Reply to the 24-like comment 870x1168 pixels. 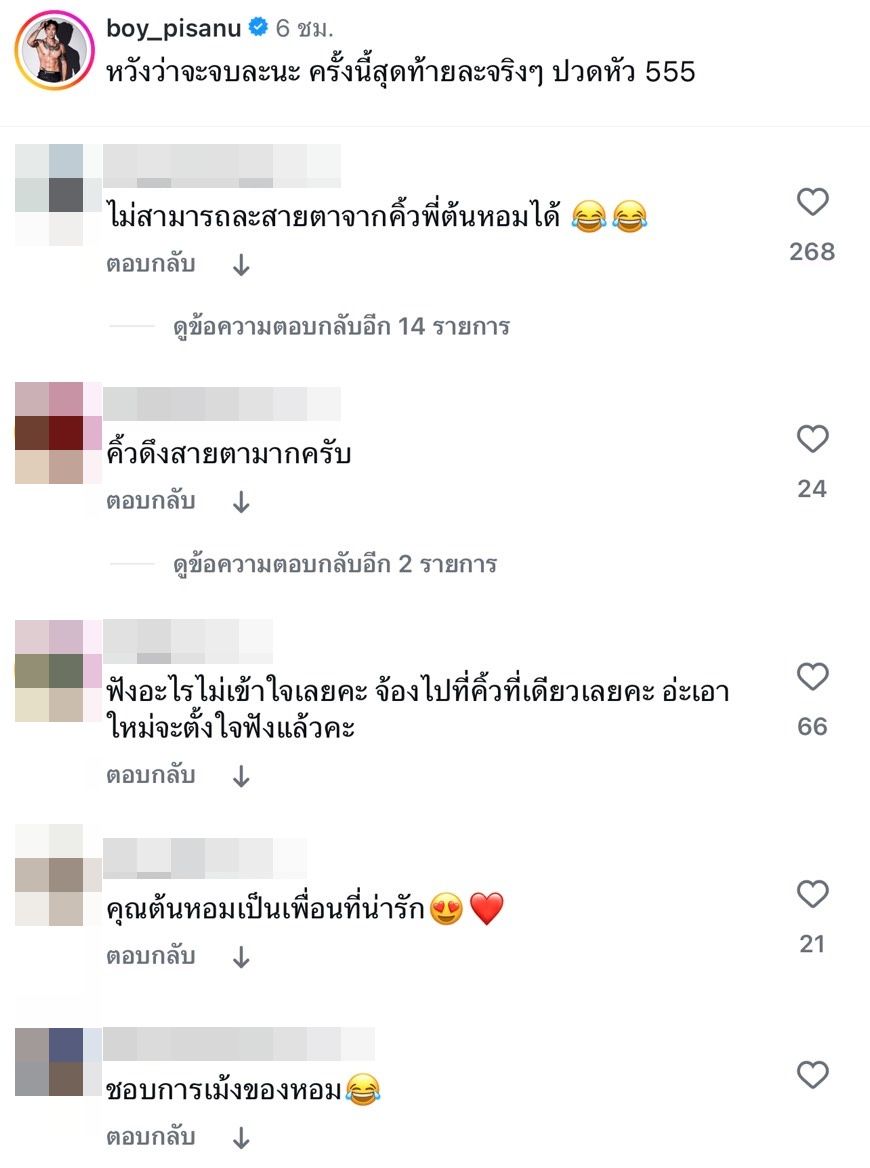[x=150, y=501]
